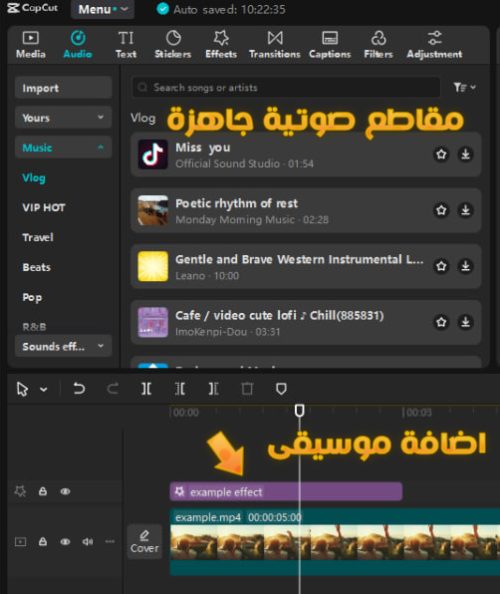This screenshot has width=500, height=594.
Task: Open the Stickers tab
Action: coord(173,45)
